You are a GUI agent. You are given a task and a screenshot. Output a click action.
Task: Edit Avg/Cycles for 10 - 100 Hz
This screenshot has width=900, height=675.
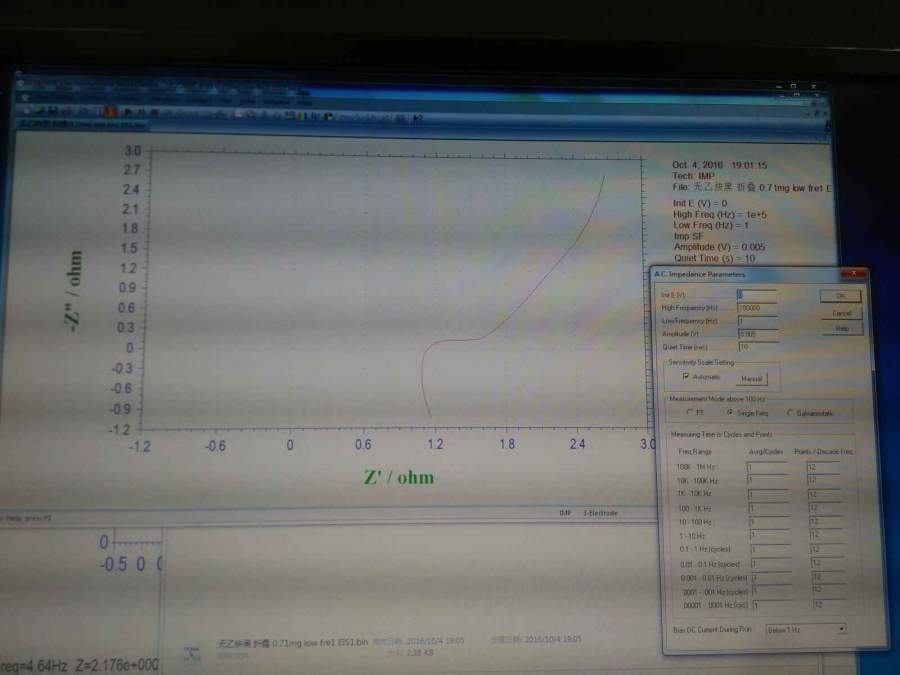(769, 522)
